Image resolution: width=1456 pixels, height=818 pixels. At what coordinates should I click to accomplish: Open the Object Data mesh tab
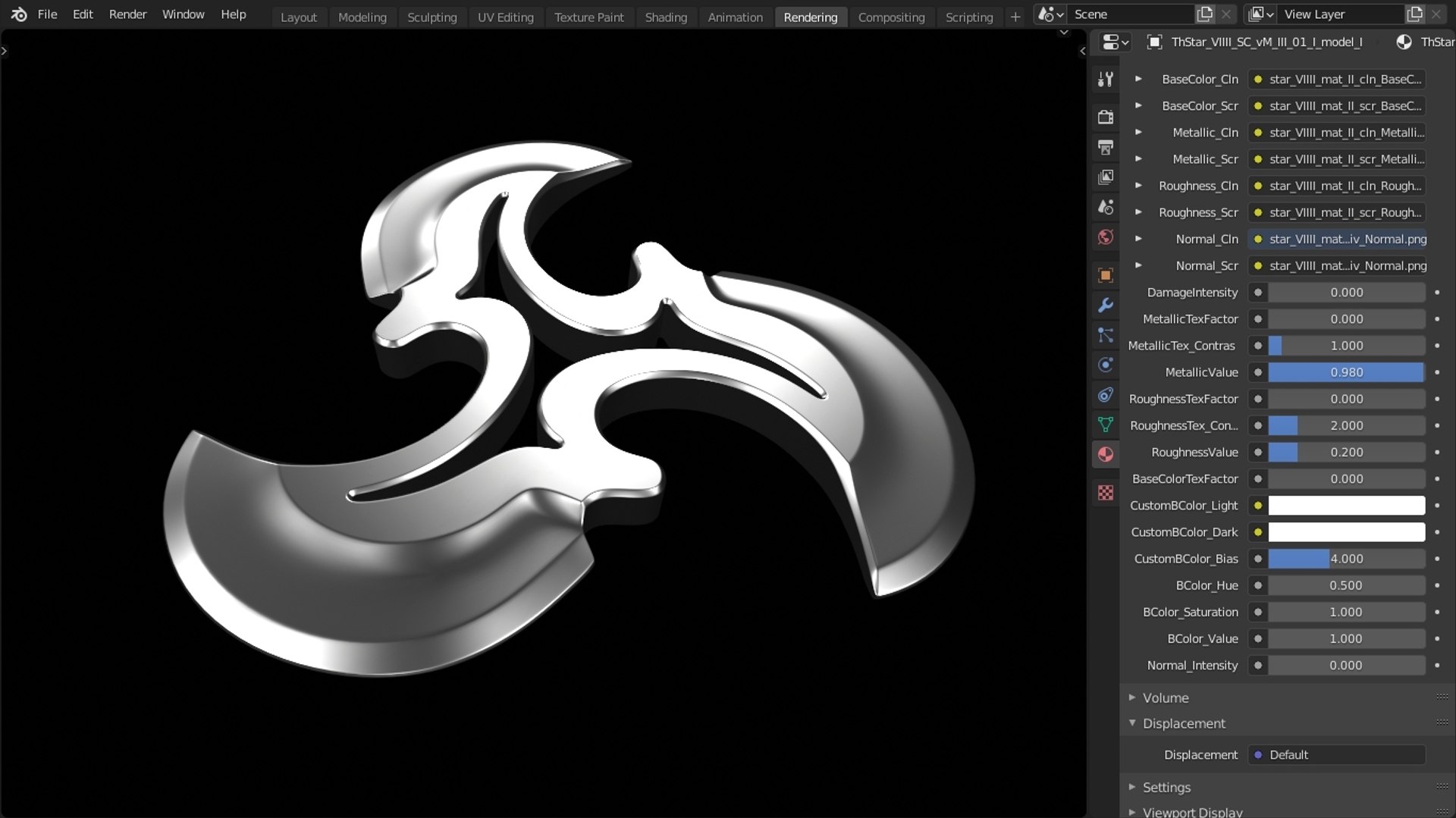[1106, 425]
